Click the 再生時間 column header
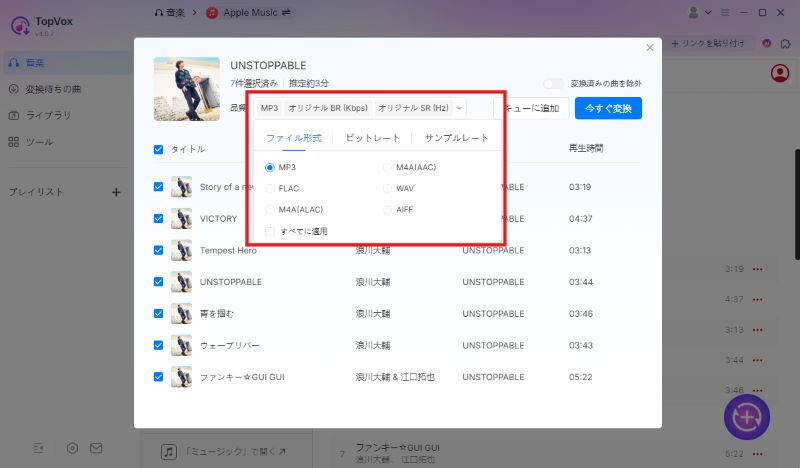 (x=586, y=148)
